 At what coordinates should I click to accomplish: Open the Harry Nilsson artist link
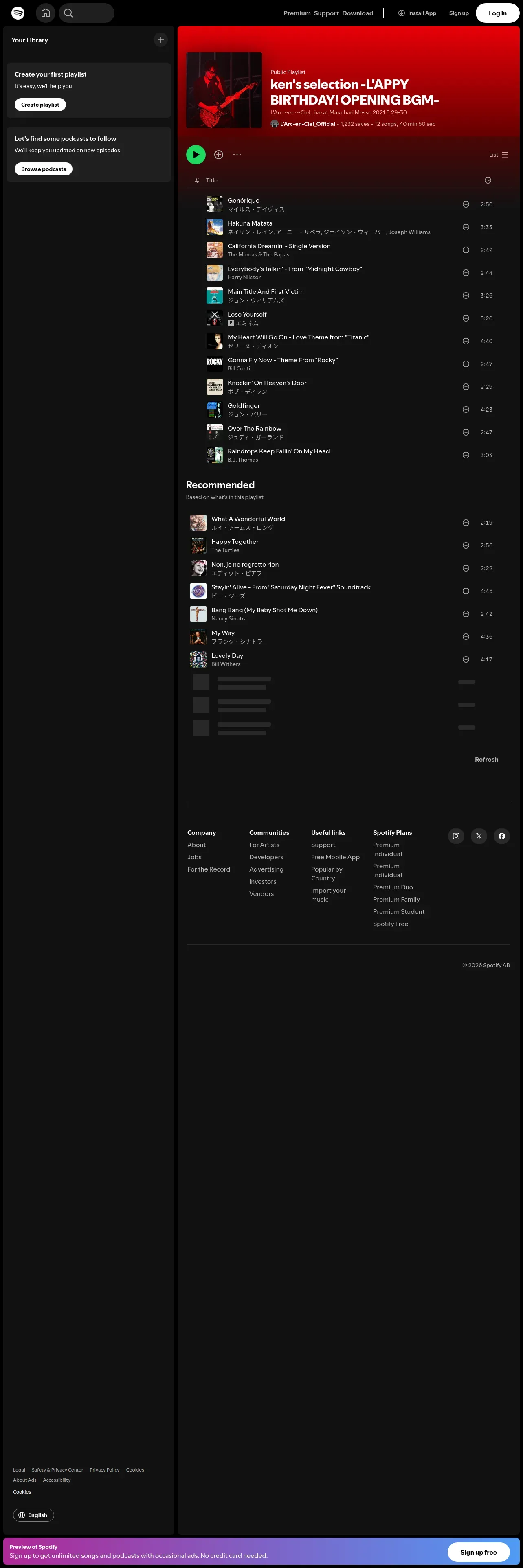pos(245,278)
